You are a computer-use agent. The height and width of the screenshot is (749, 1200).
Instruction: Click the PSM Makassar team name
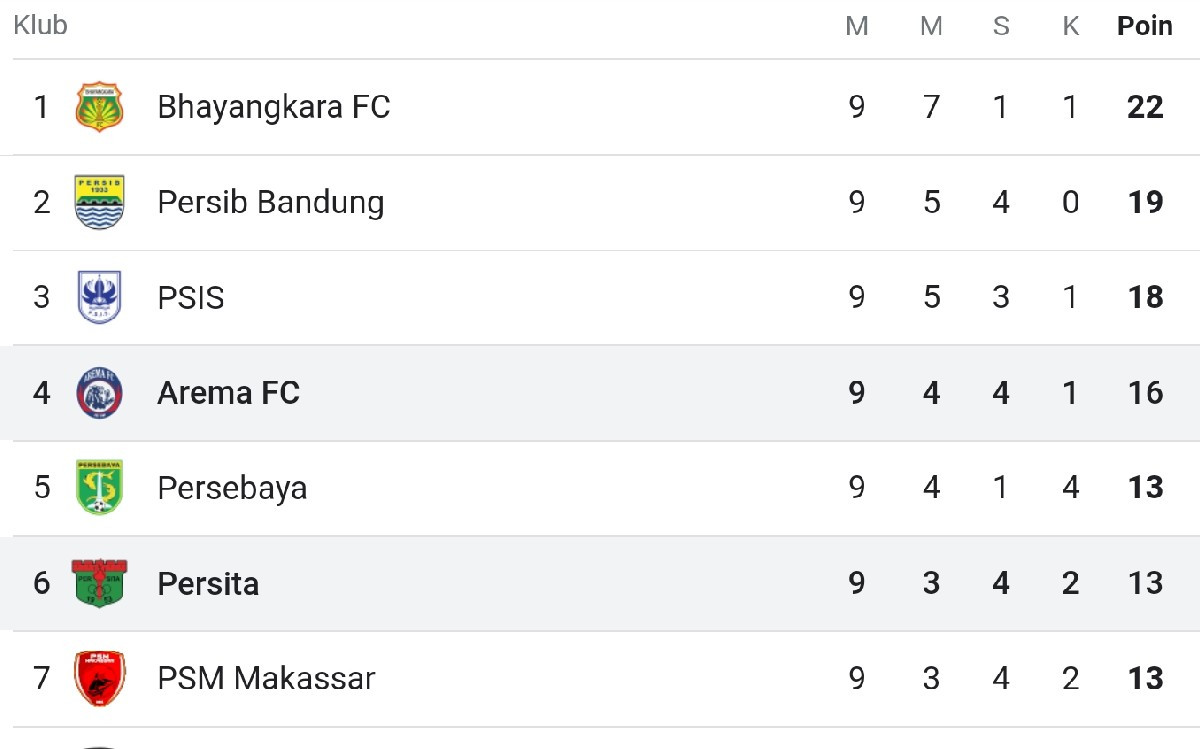pyautogui.click(x=264, y=678)
